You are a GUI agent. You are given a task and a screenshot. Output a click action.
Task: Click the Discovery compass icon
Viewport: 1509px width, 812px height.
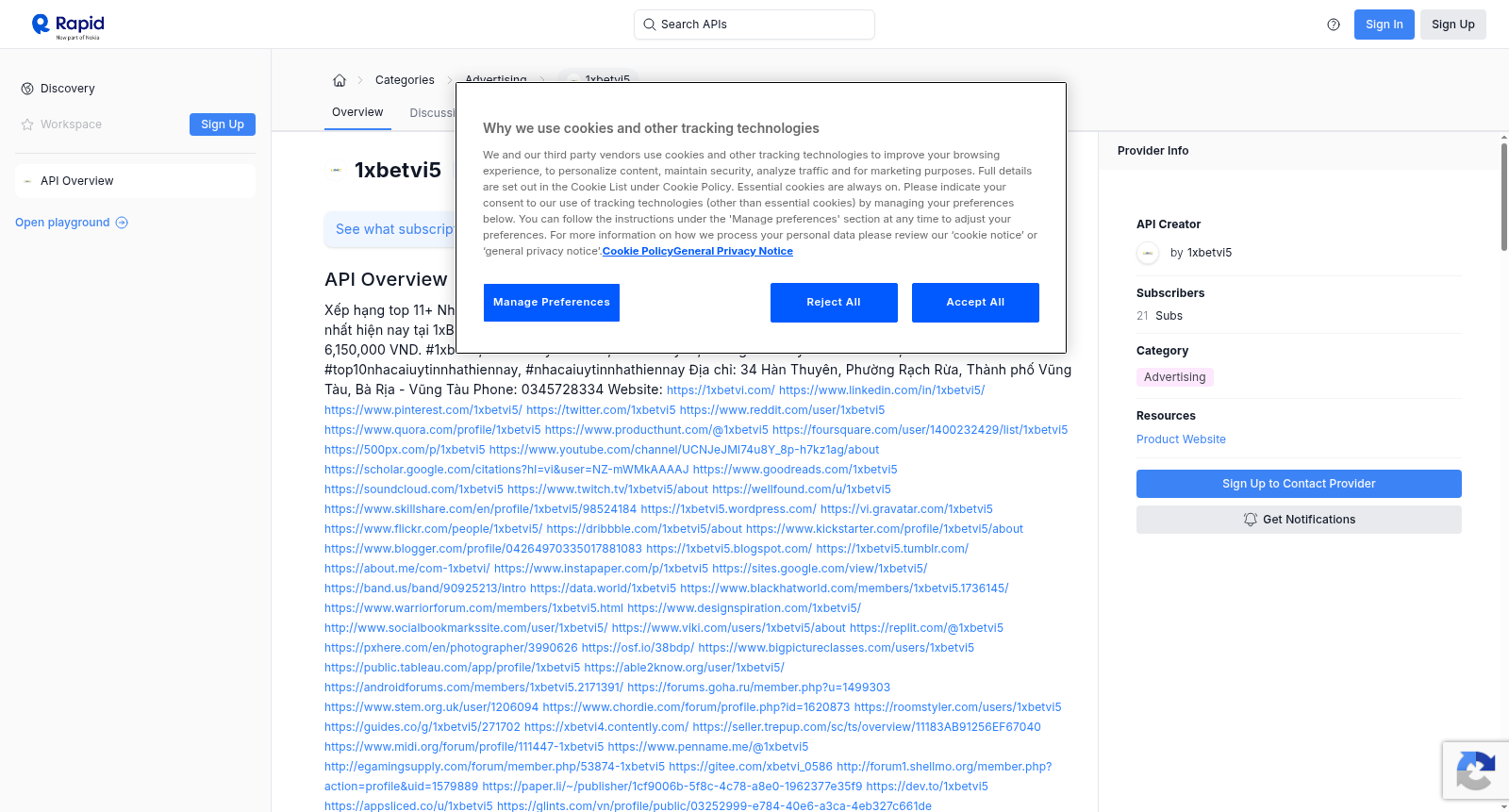(x=27, y=89)
